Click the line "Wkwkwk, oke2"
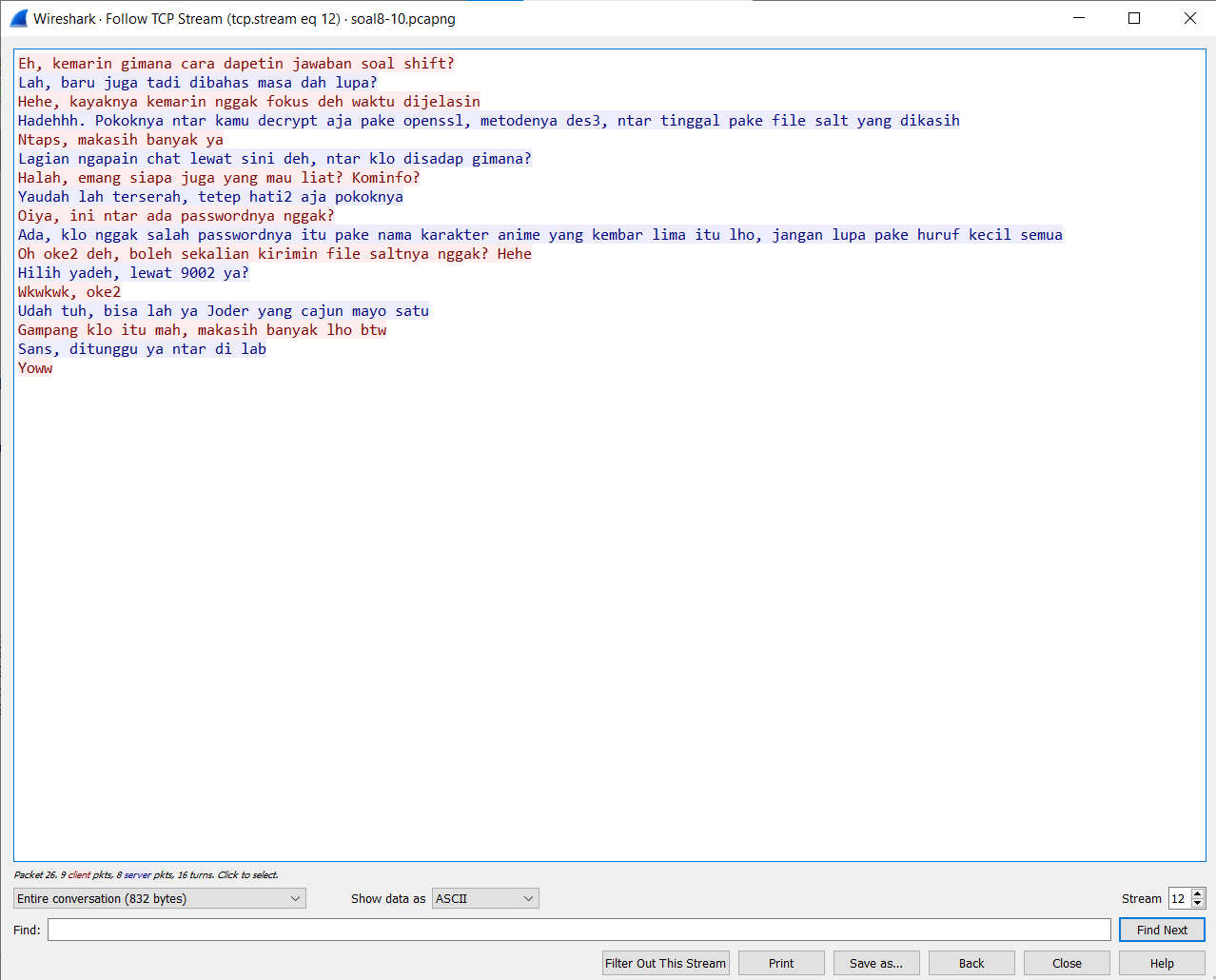This screenshot has height=980, width=1216. pos(69,292)
